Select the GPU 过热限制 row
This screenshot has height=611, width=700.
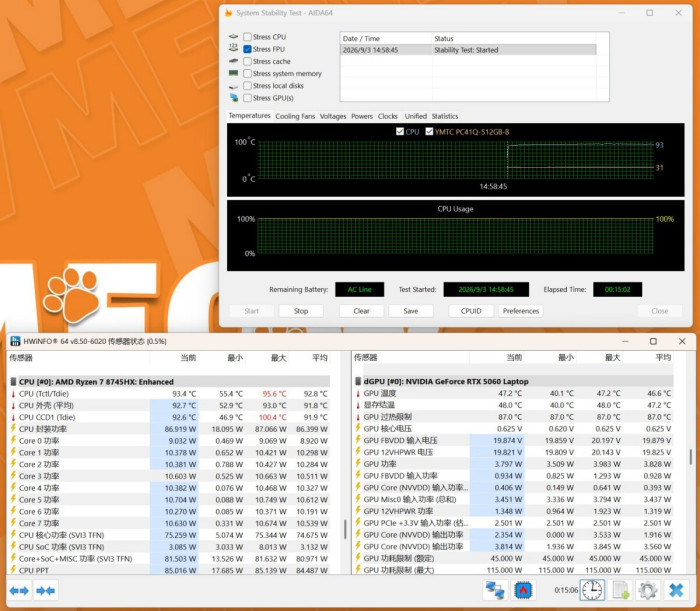pos(514,417)
